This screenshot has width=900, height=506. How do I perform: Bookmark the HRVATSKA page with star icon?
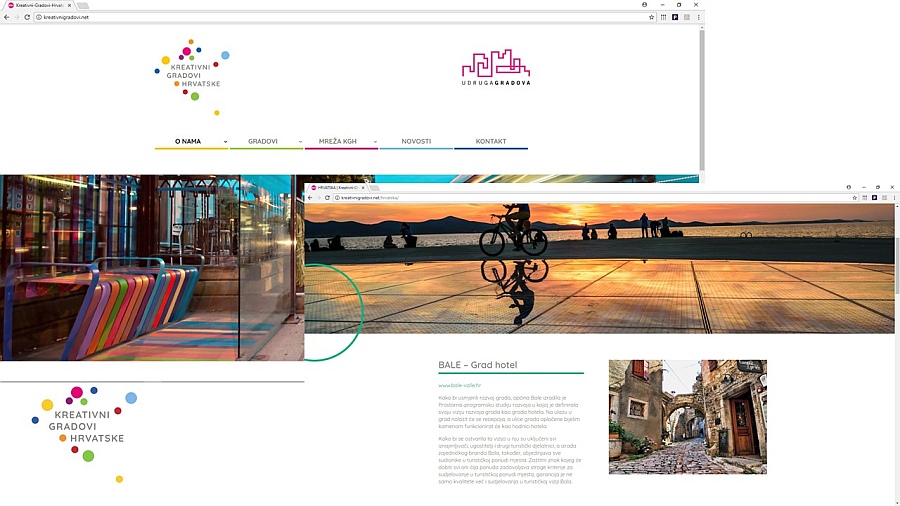[x=855, y=197]
